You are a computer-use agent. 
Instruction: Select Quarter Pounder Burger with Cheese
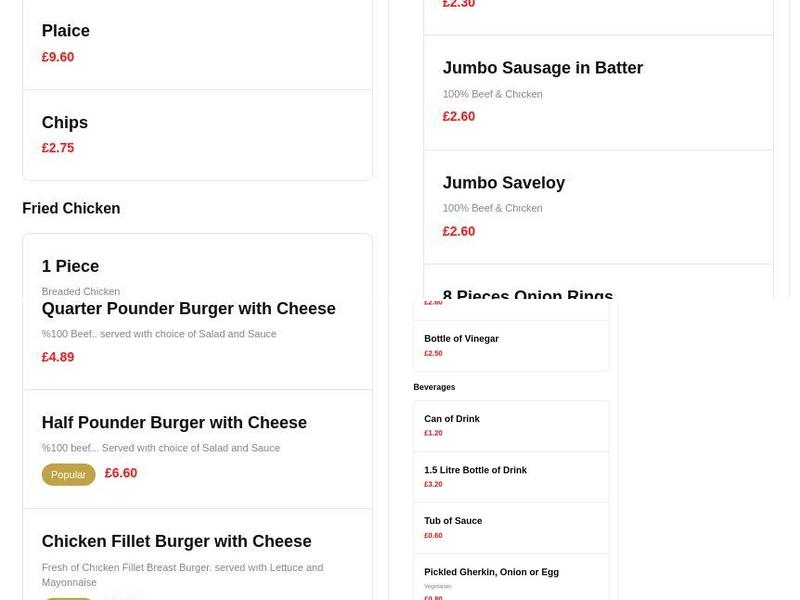click(188, 308)
